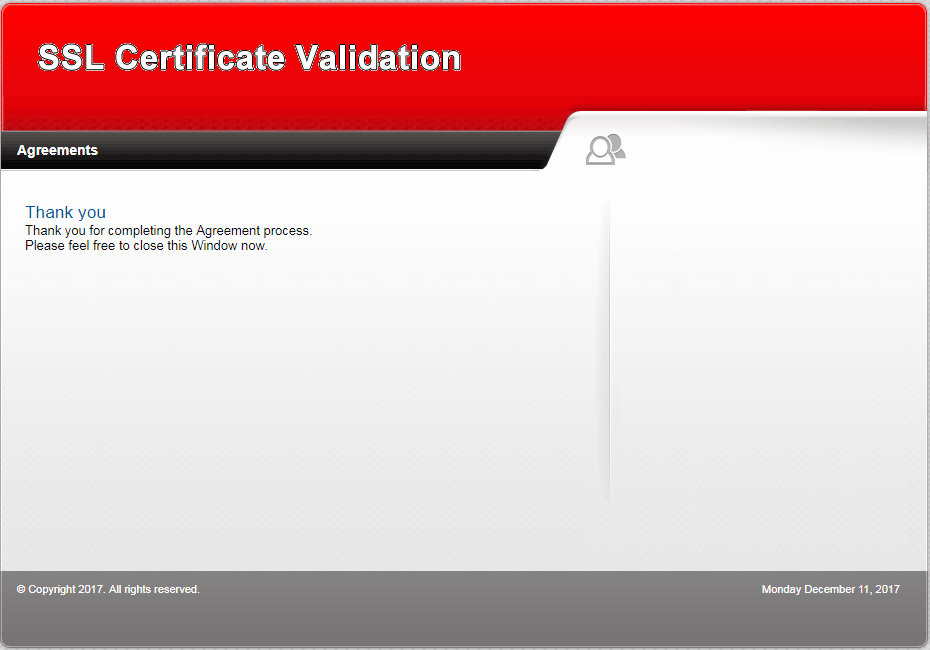The height and width of the screenshot is (650, 930).
Task: Click the vertical divider between panels
Action: [609, 350]
